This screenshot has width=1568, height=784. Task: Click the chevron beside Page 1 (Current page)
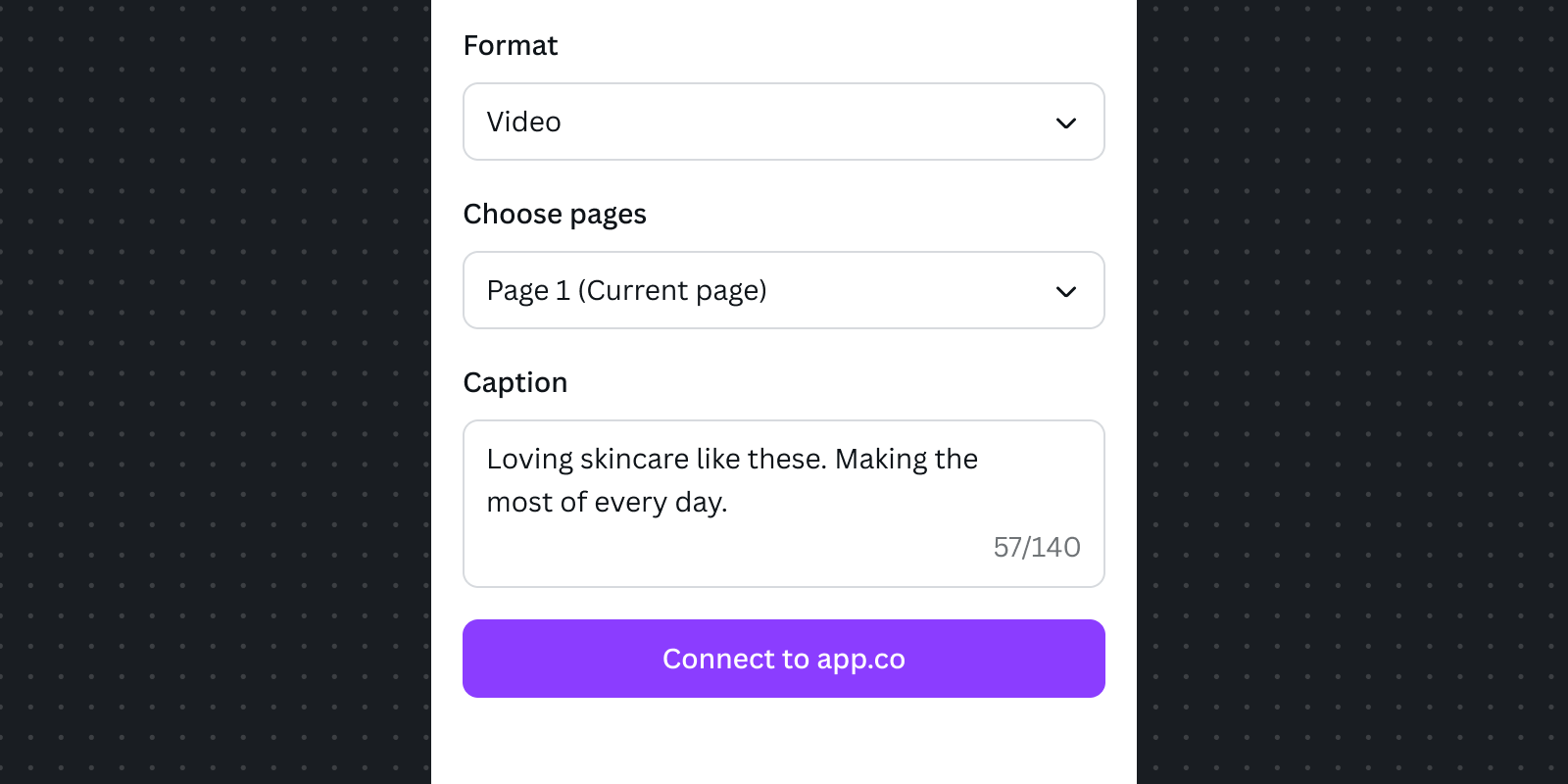pyautogui.click(x=1066, y=290)
